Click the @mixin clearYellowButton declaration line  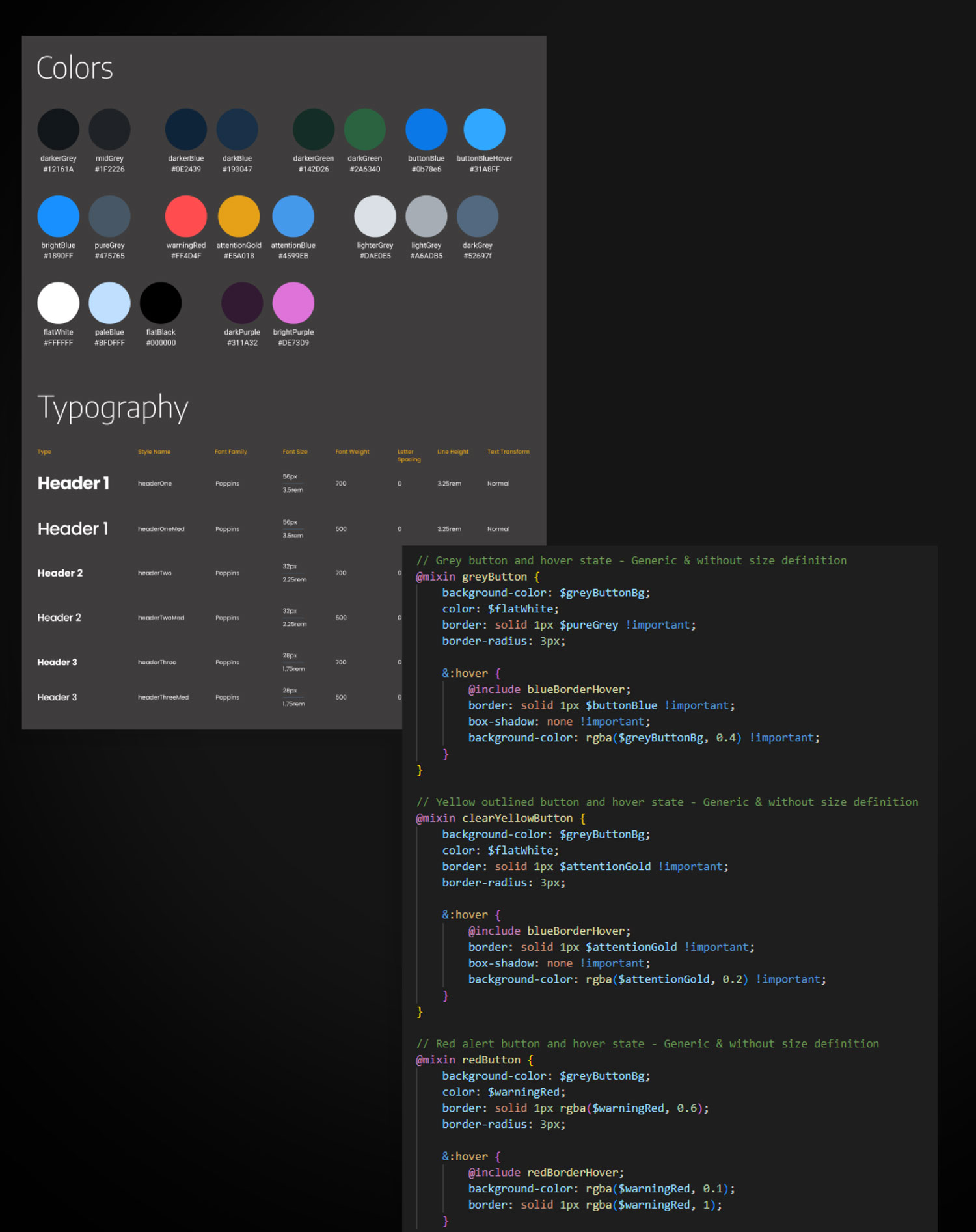click(x=500, y=818)
